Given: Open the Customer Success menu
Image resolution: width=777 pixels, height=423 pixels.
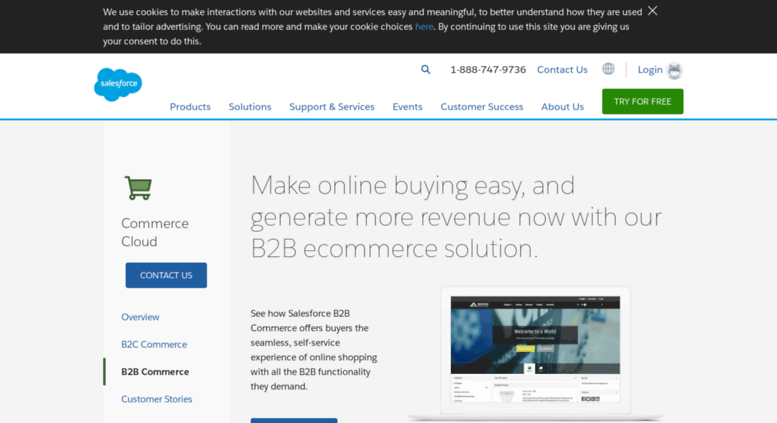Looking at the screenshot, I should tap(482, 106).
